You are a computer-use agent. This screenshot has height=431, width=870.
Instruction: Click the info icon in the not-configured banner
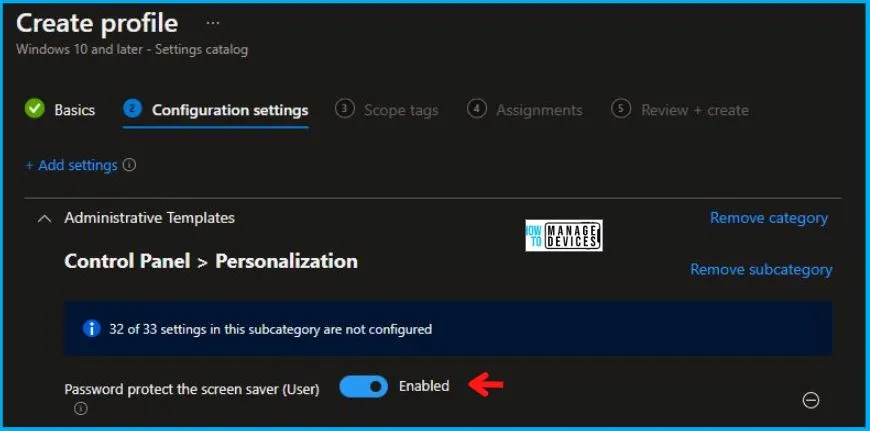92,328
